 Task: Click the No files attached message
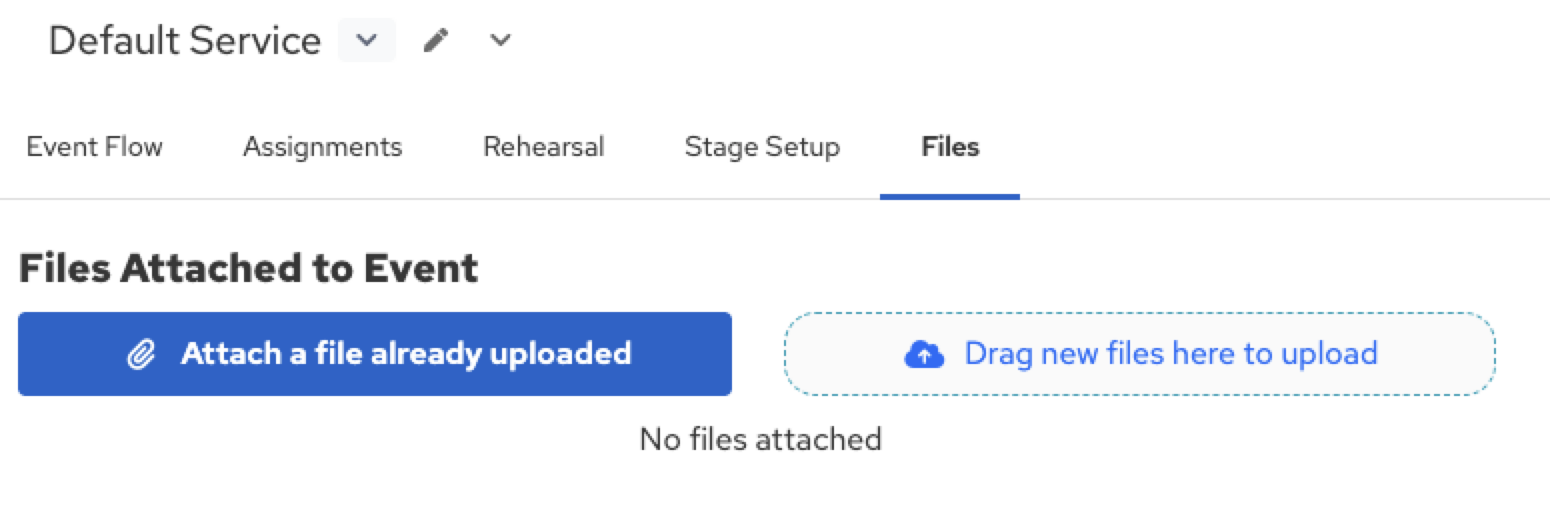coord(760,438)
